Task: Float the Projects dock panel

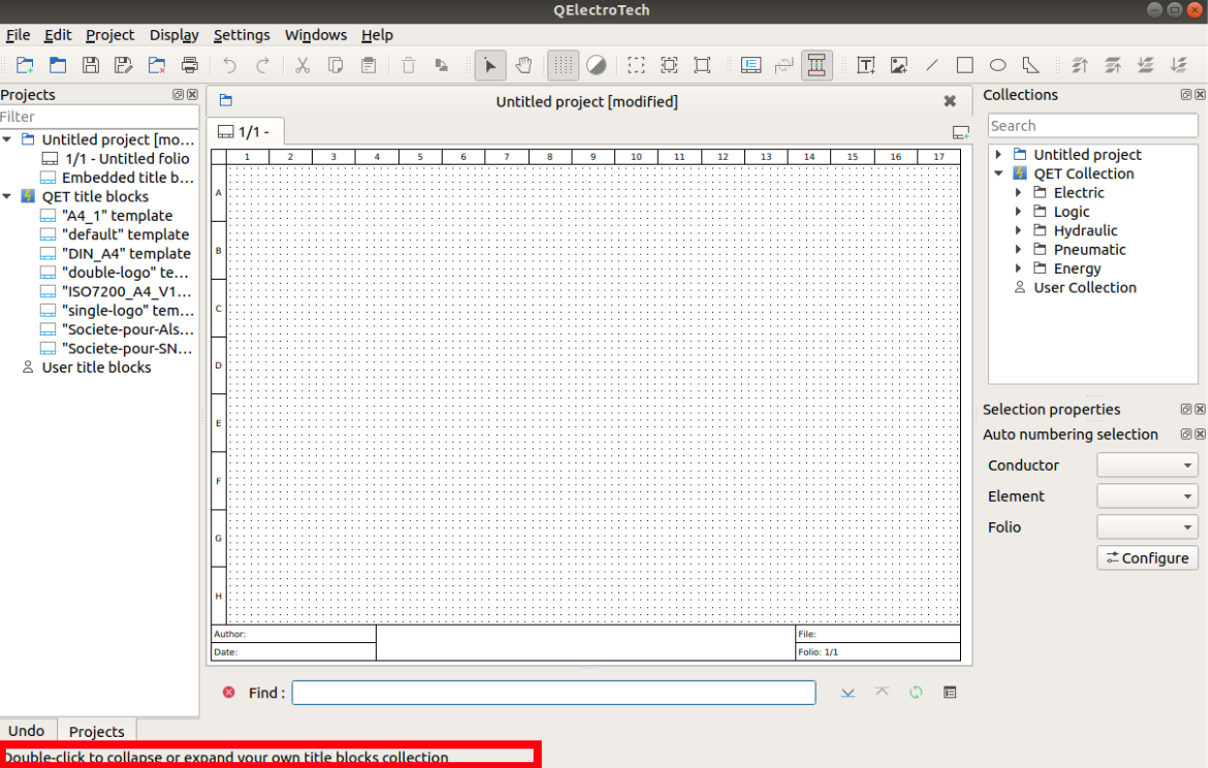Action: tap(178, 95)
